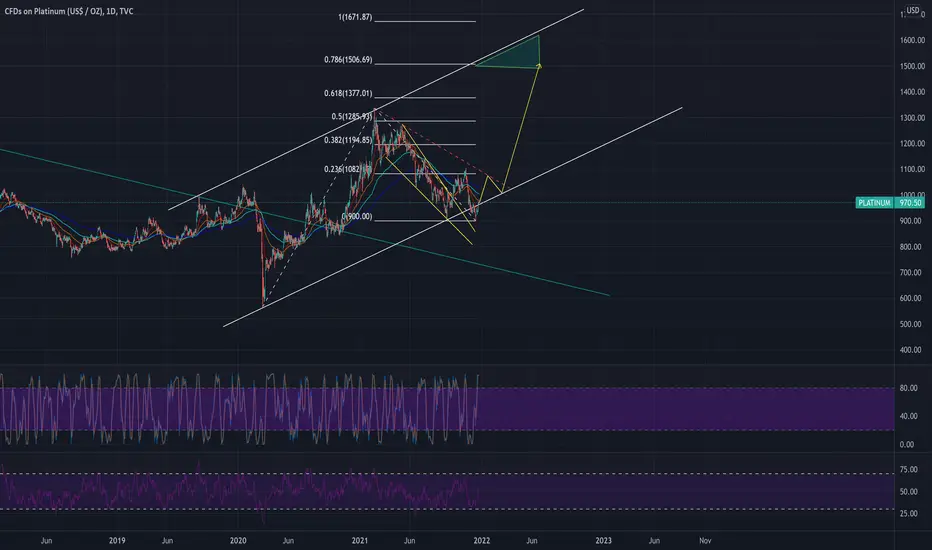Screen dimensions: 932x550
Task: Click 1500.00 on the price axis
Action: (912, 66)
